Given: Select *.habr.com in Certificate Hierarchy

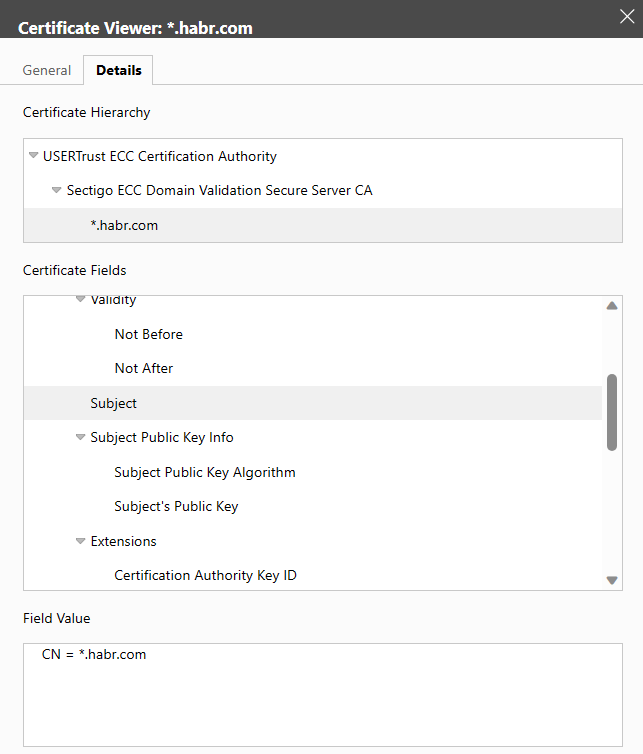Looking at the screenshot, I should (x=124, y=225).
